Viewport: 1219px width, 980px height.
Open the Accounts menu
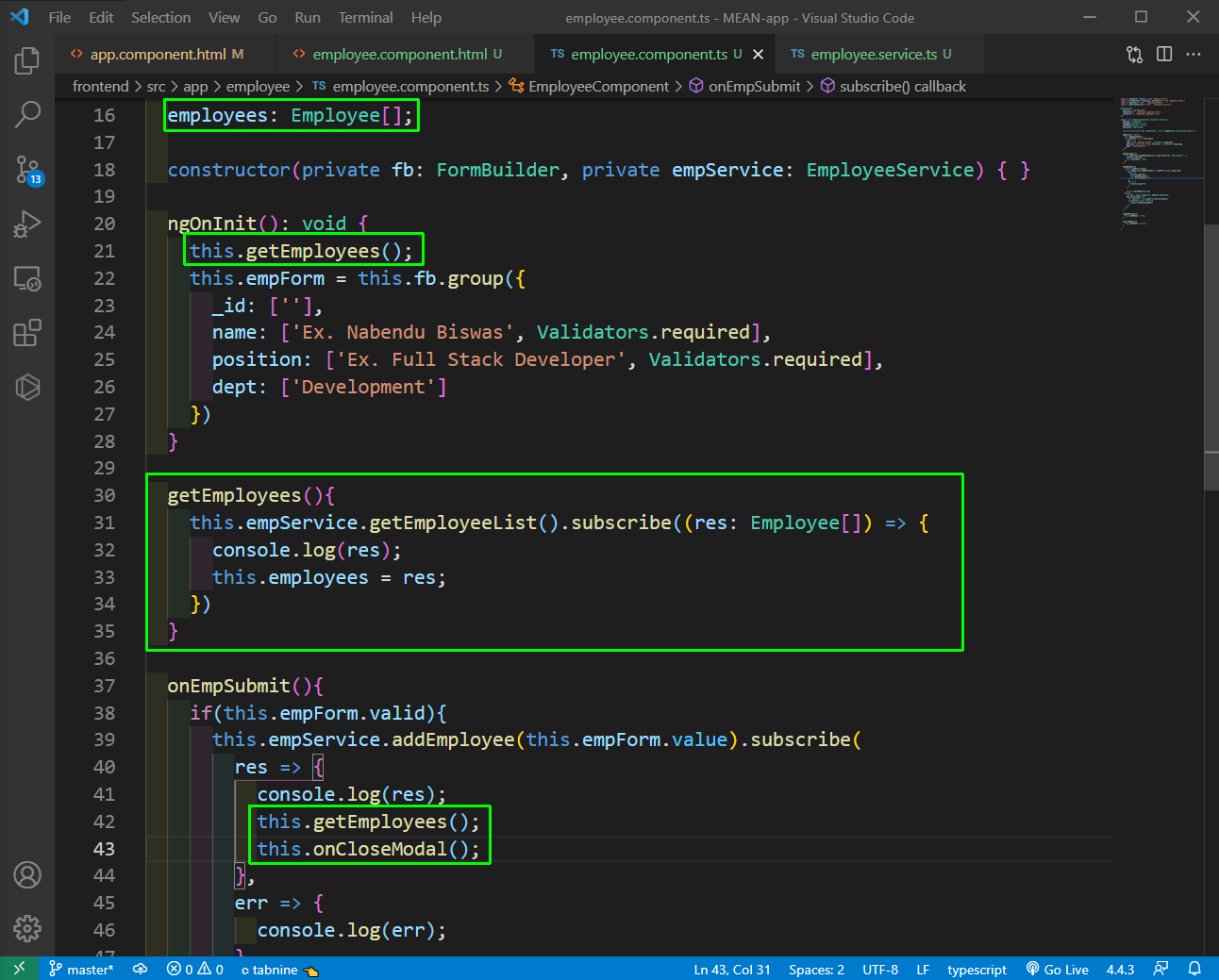click(27, 875)
